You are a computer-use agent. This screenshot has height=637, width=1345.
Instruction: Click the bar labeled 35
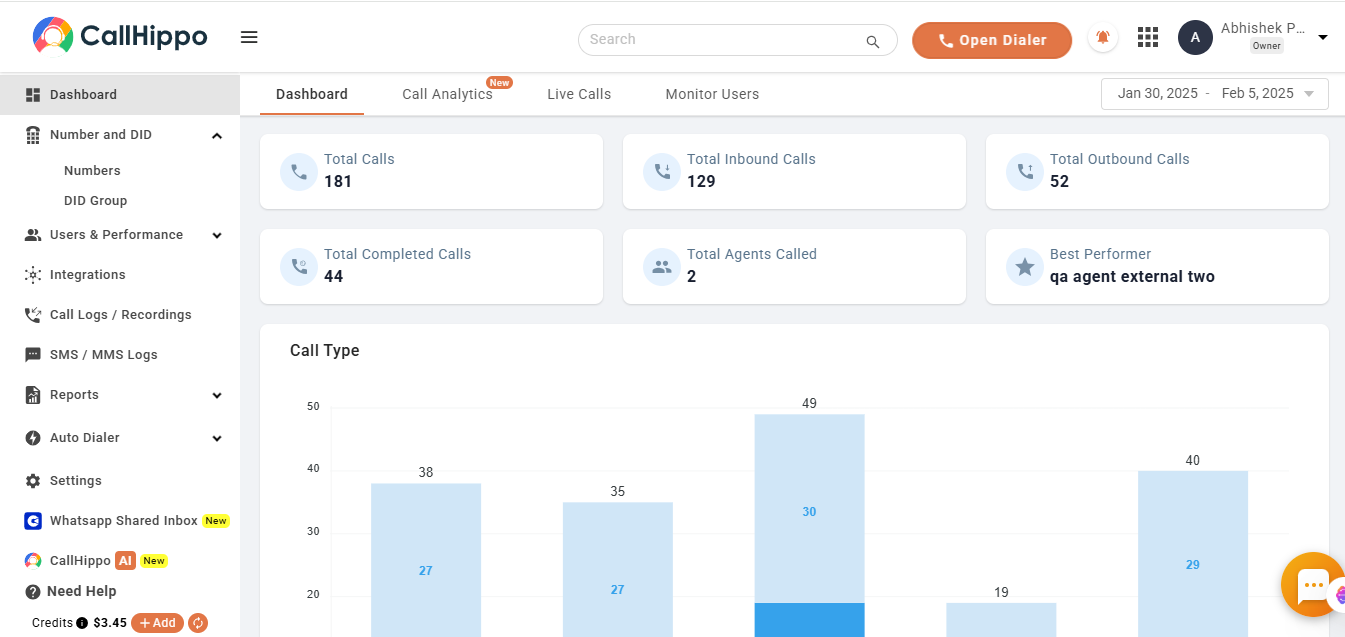[617, 570]
